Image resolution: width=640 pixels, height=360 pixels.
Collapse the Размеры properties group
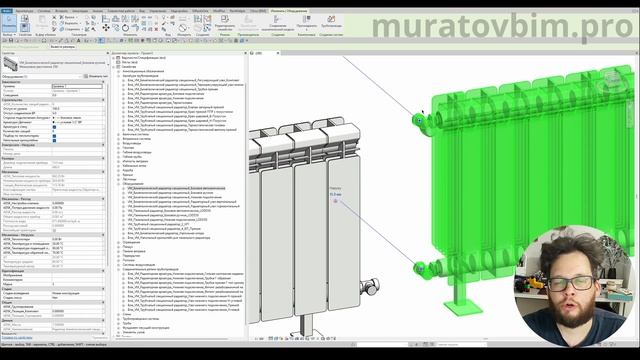click(103, 158)
